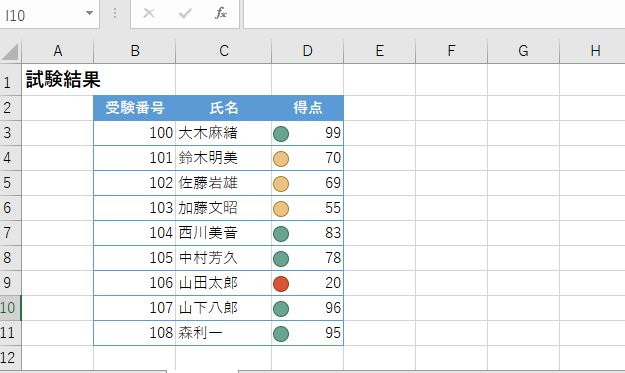Click the Insert Function fx icon
Screen dimensions: 625x373
click(220, 14)
